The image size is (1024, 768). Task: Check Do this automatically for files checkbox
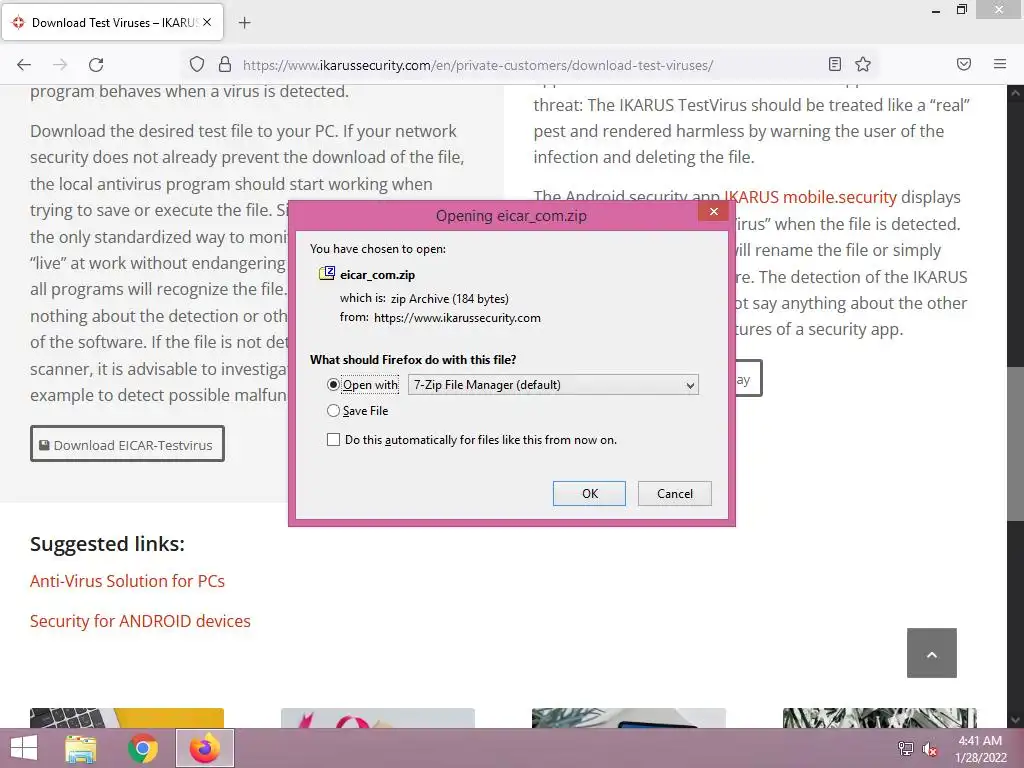click(x=333, y=440)
